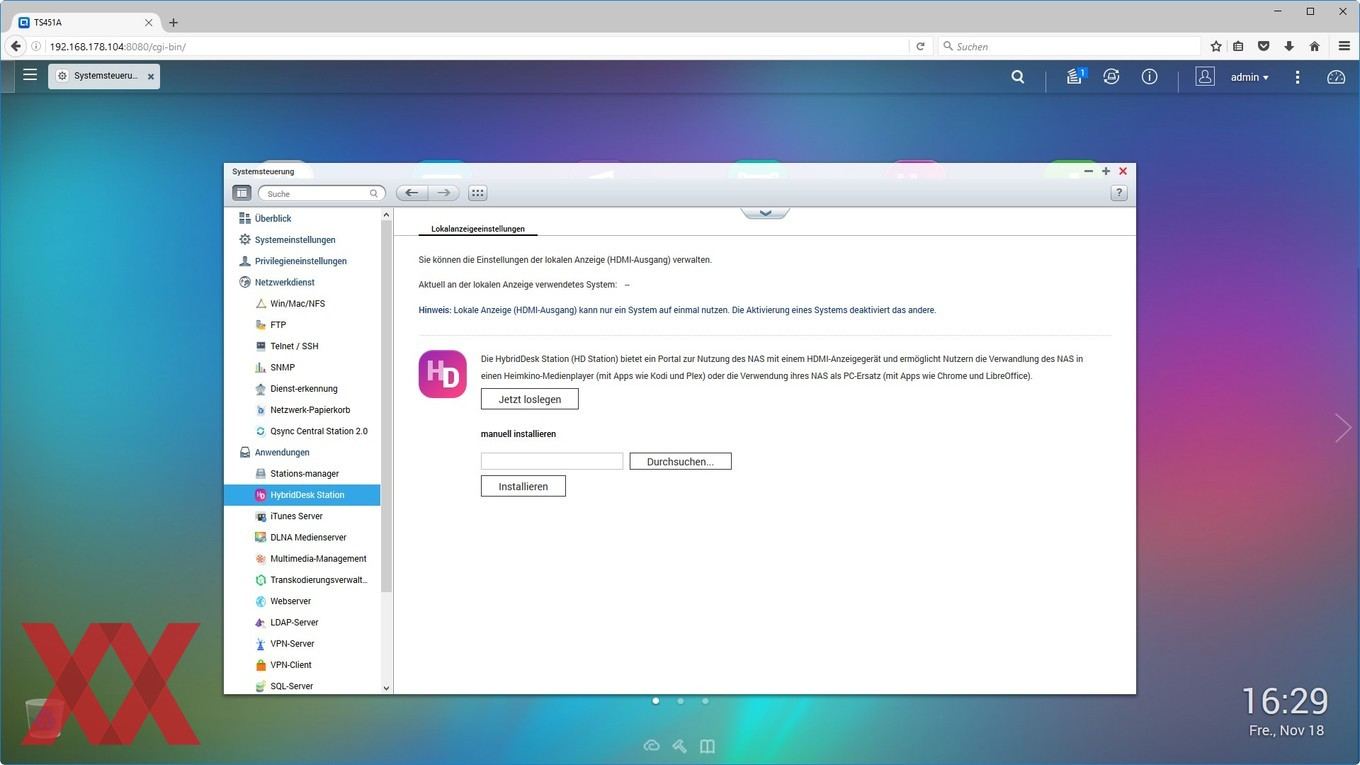Viewport: 1360px width, 765px height.
Task: Expand the collapsed panel chevron at top
Action: coord(765,213)
